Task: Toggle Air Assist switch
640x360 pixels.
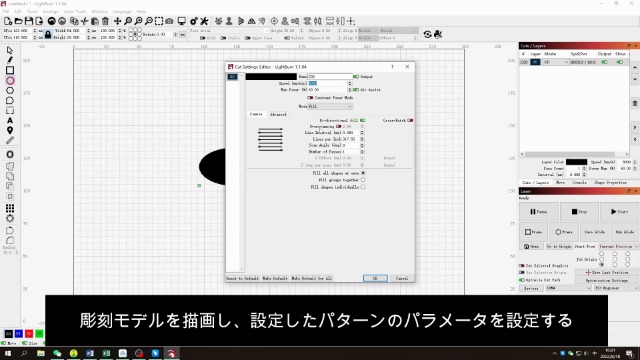Action: pos(356,90)
